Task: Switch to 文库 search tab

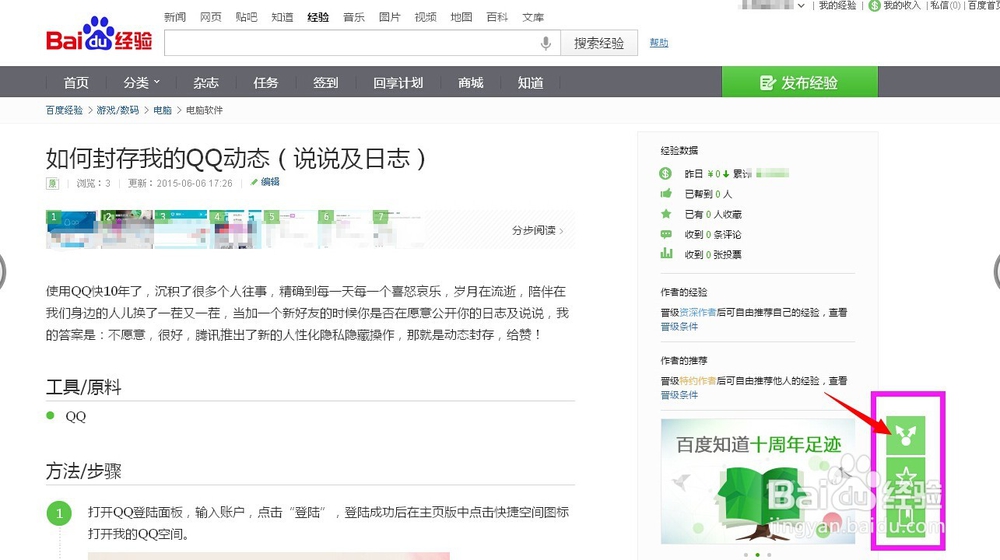Action: (x=533, y=17)
